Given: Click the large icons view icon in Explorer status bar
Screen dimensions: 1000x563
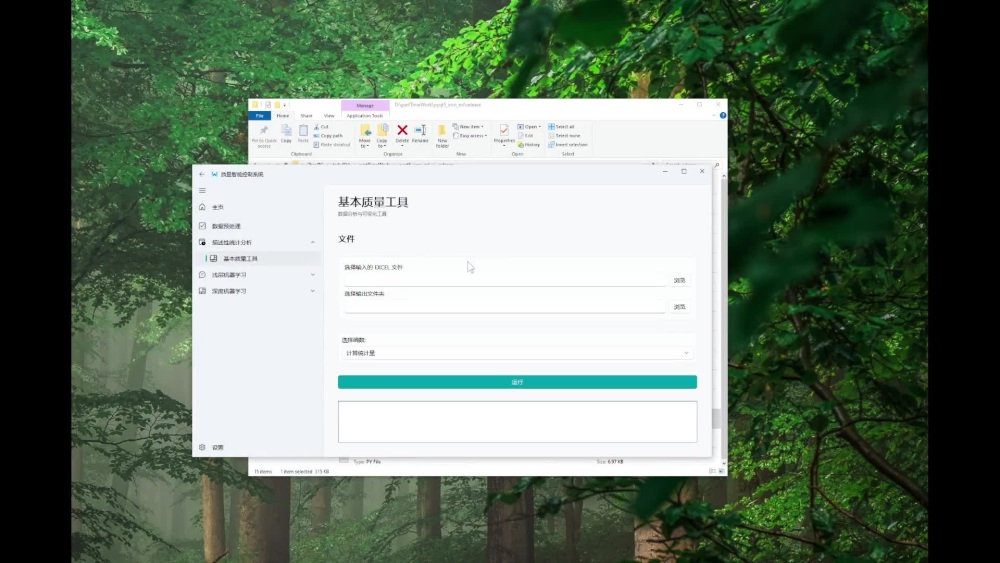Looking at the screenshot, I should [721, 471].
